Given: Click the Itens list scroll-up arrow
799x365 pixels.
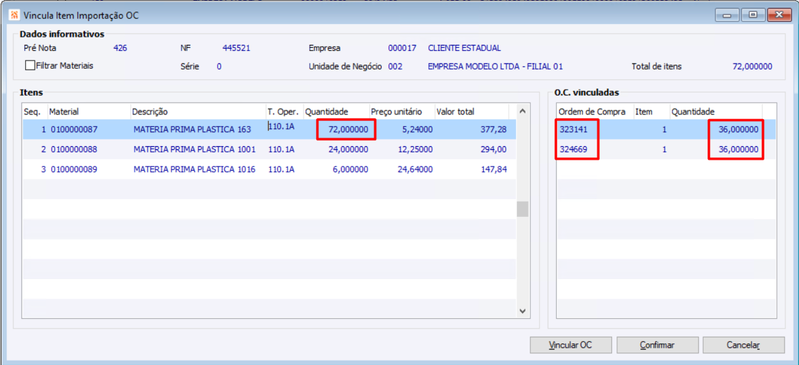Looking at the screenshot, I should click(523, 111).
